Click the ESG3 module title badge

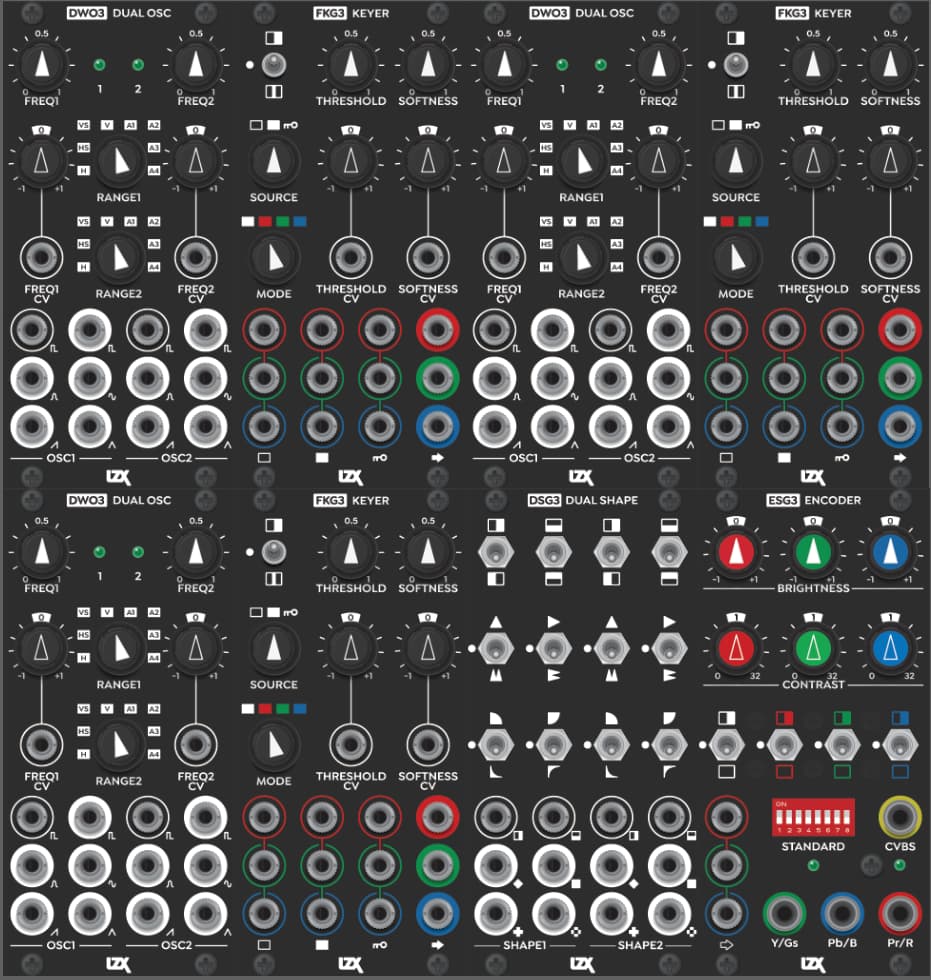[783, 500]
